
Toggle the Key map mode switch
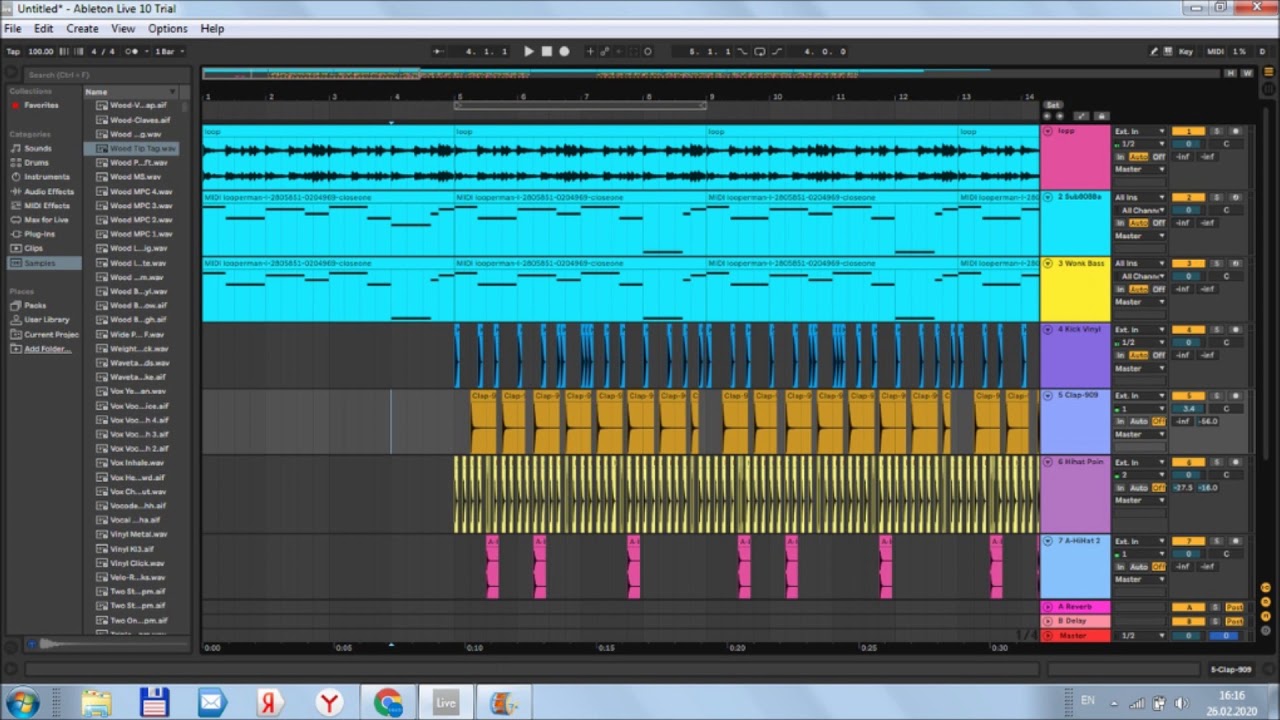(1186, 51)
